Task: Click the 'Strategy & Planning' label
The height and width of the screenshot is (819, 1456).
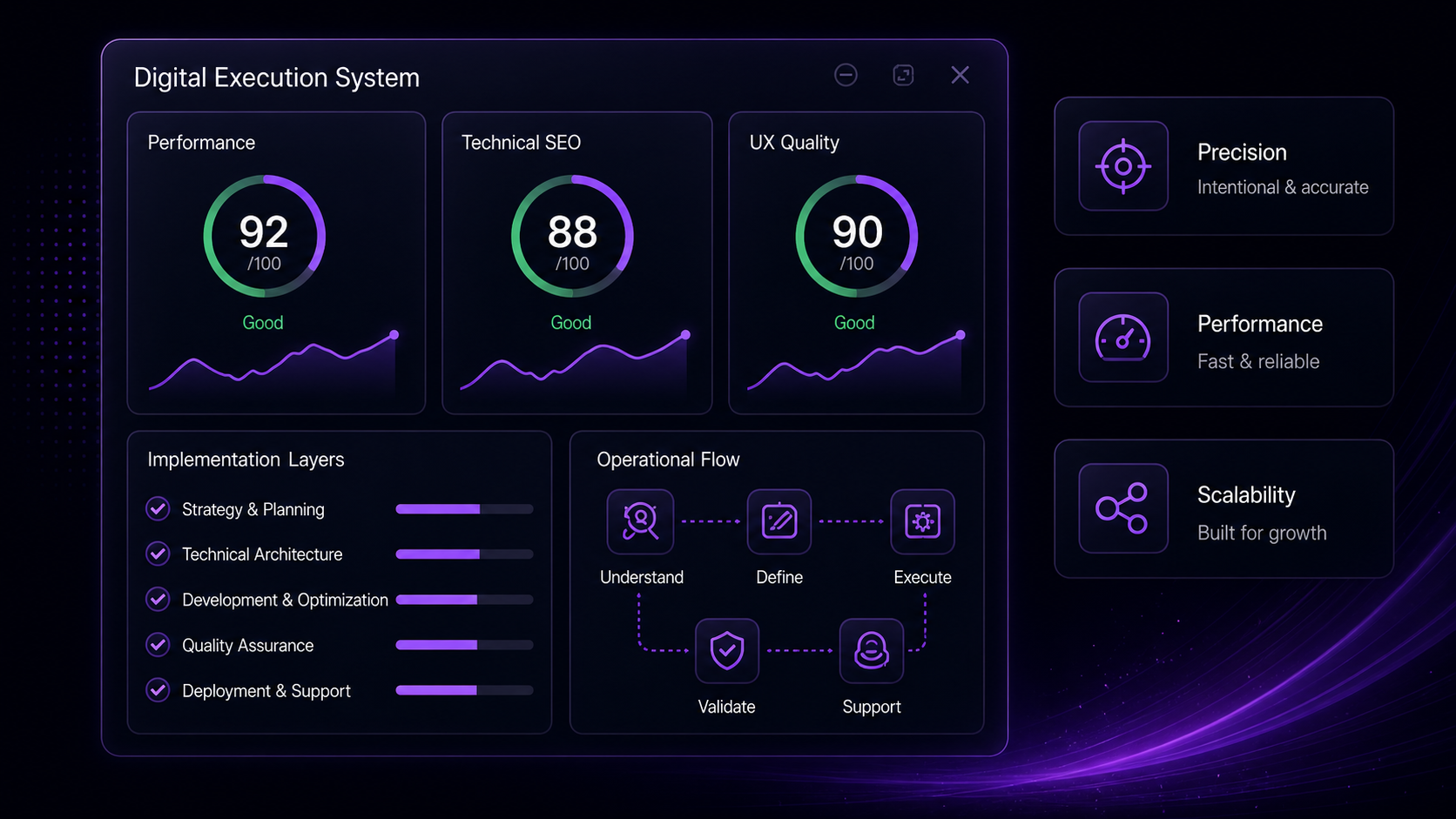Action: pyautogui.click(x=253, y=509)
